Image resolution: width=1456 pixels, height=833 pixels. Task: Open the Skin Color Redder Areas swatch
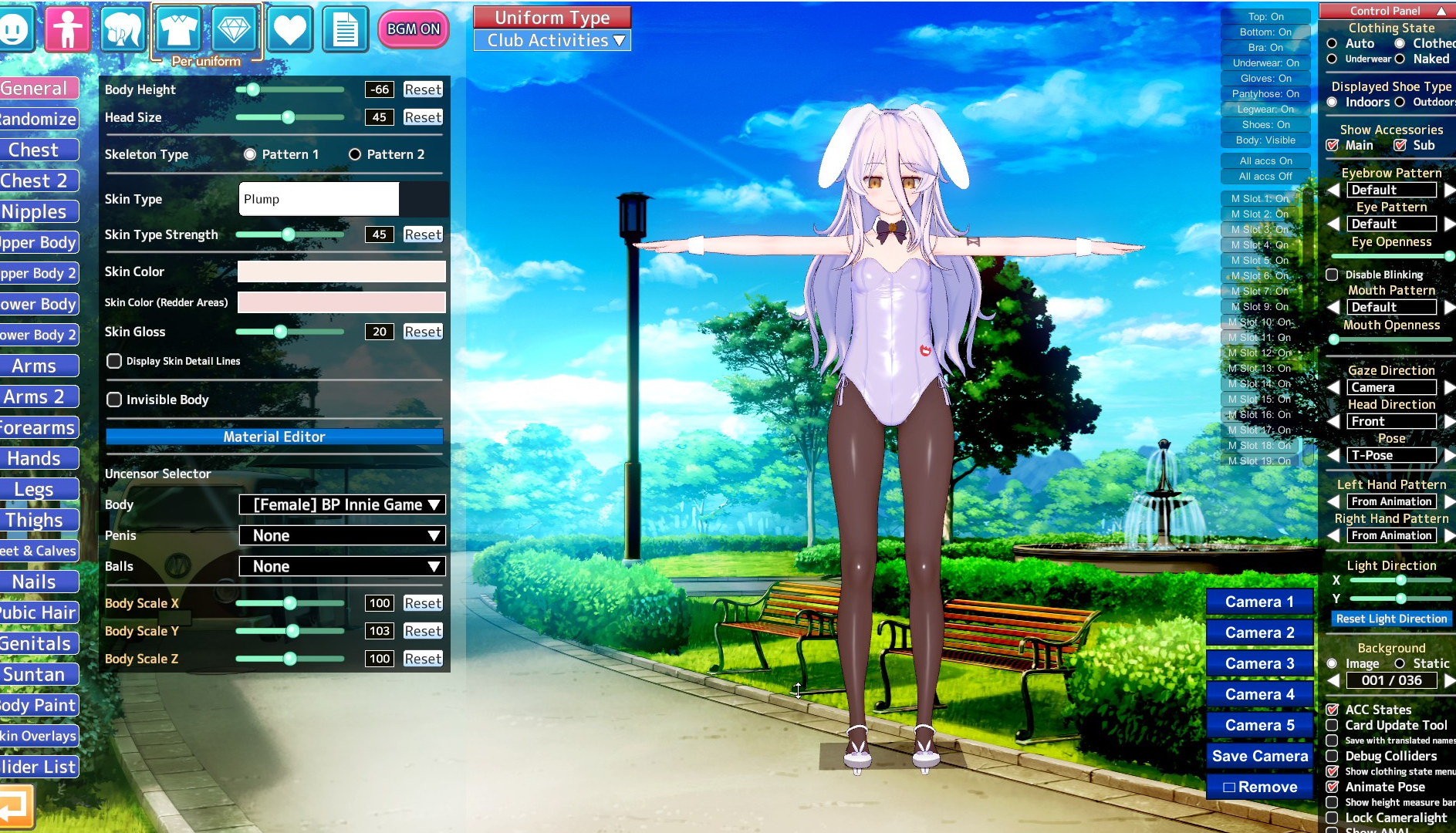click(x=342, y=302)
